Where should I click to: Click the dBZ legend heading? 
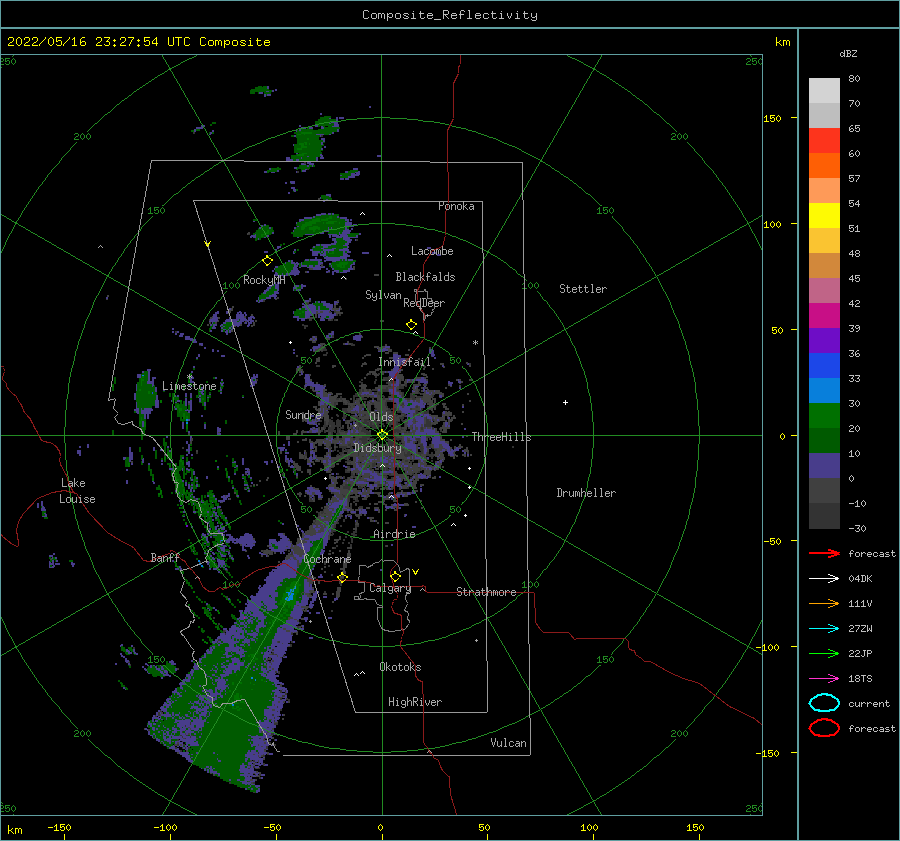point(848,53)
